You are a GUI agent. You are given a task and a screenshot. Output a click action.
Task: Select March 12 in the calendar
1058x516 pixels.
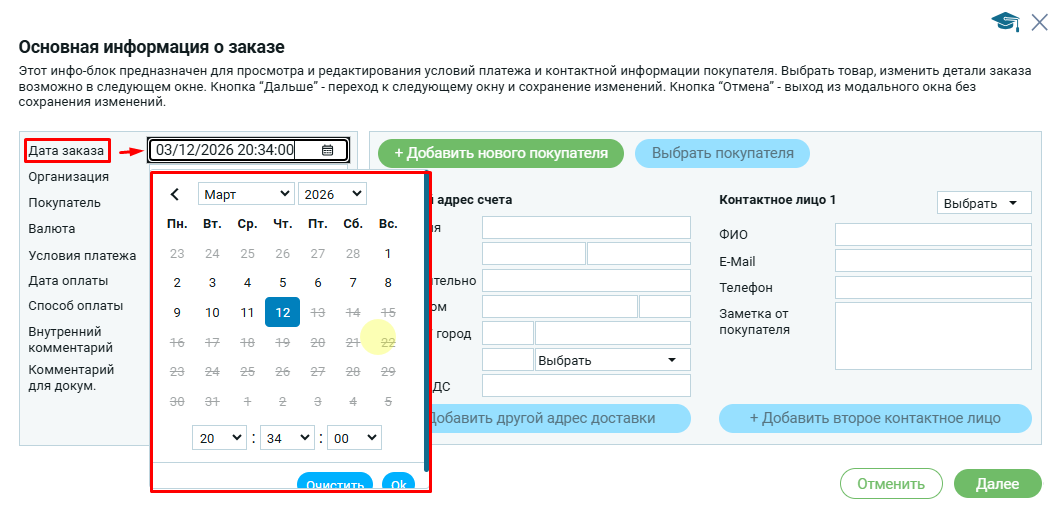(282, 312)
